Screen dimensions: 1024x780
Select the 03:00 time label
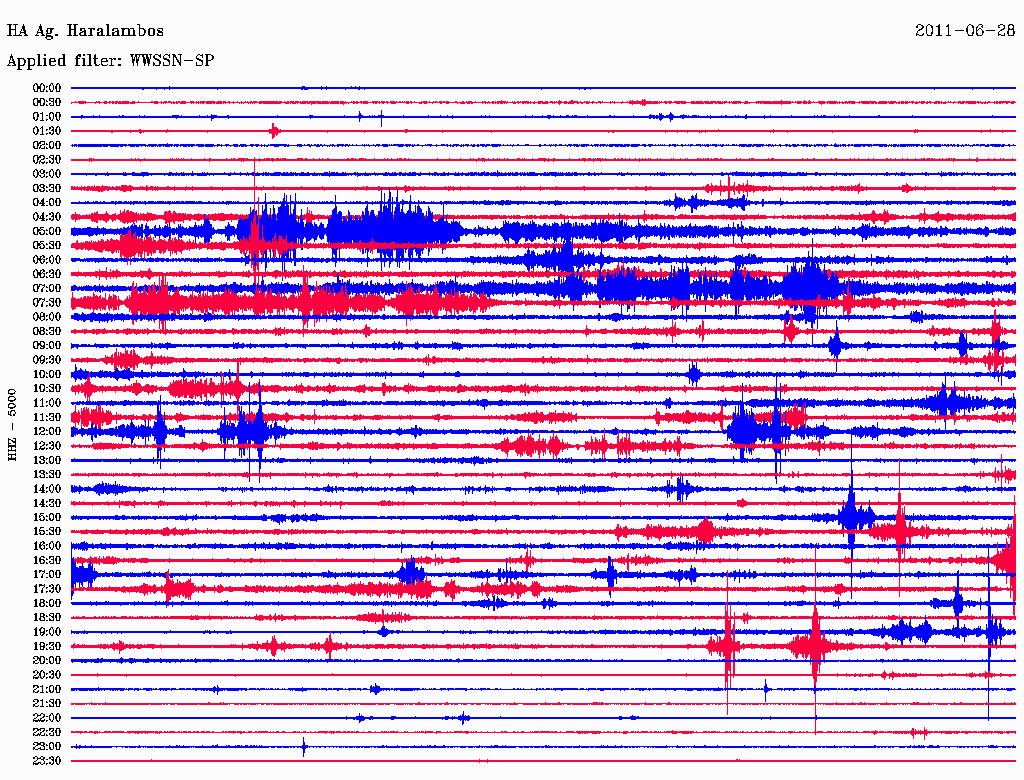(47, 174)
